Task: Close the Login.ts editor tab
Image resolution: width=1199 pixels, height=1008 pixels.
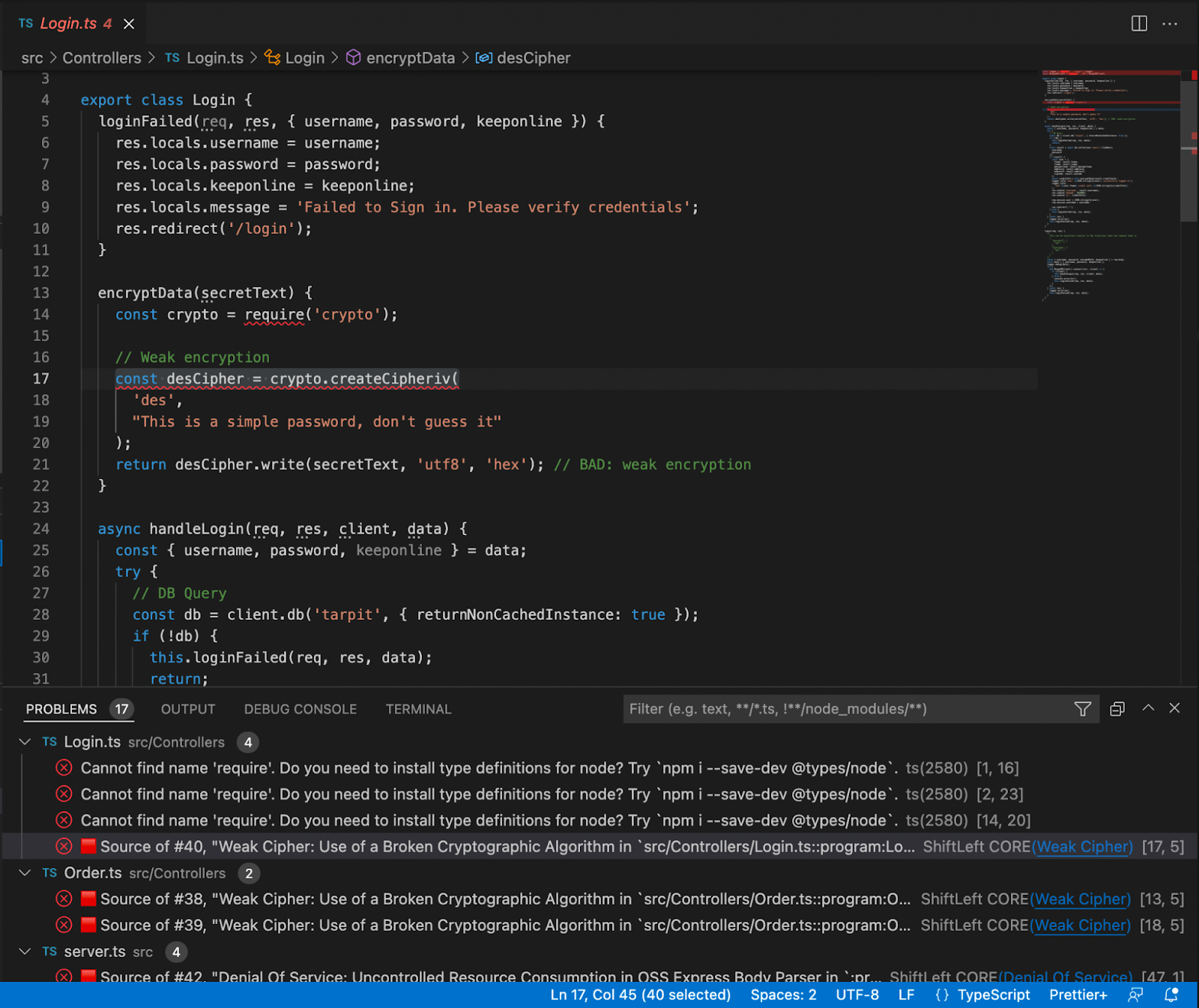Action: 129,24
